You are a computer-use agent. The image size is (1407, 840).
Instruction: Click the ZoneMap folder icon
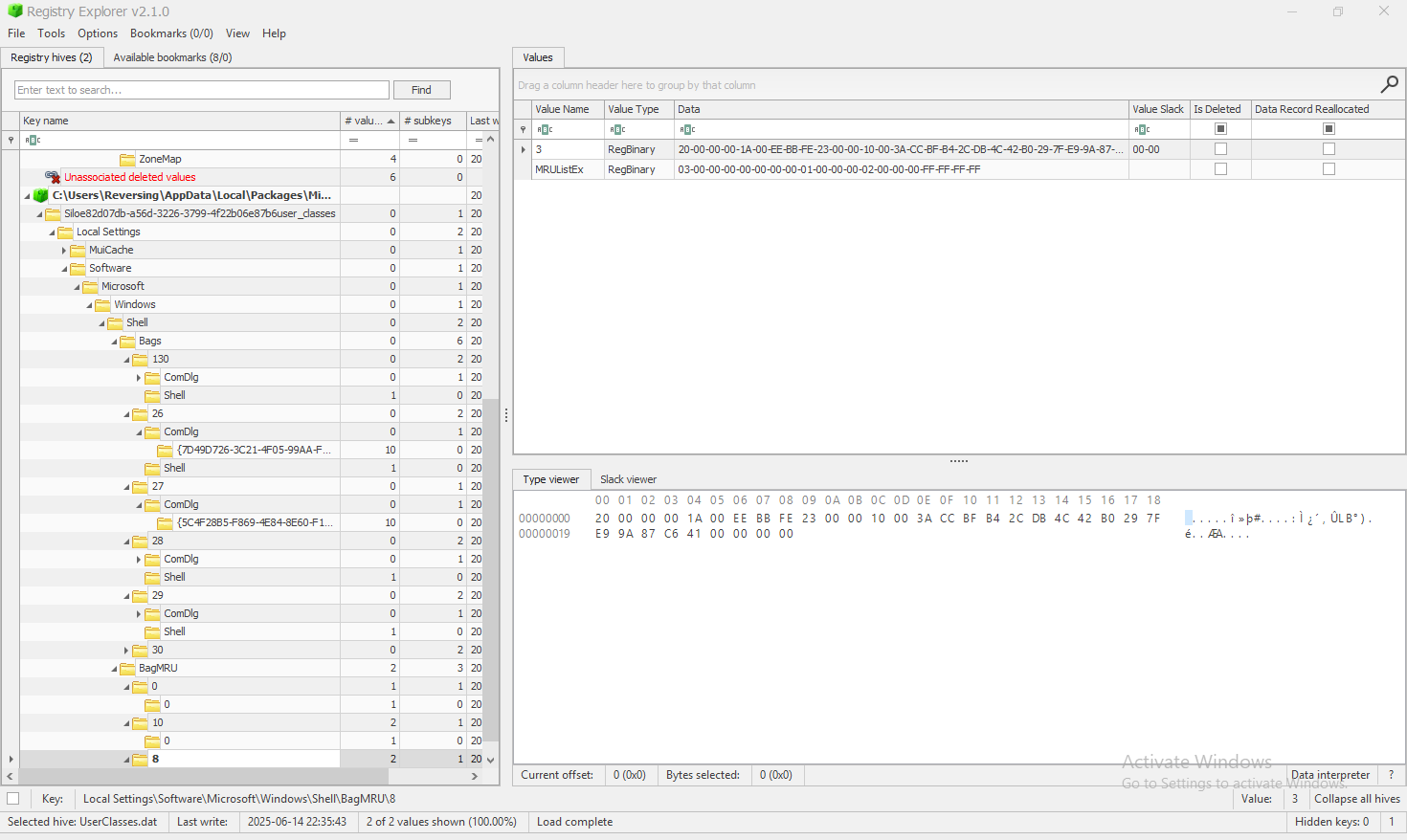coord(127,159)
